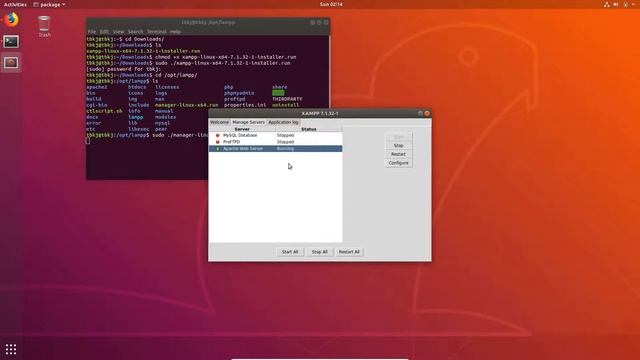Image resolution: width=640 pixels, height=360 pixels.
Task: Open the Terminal menu in terminal window
Action: point(157,31)
